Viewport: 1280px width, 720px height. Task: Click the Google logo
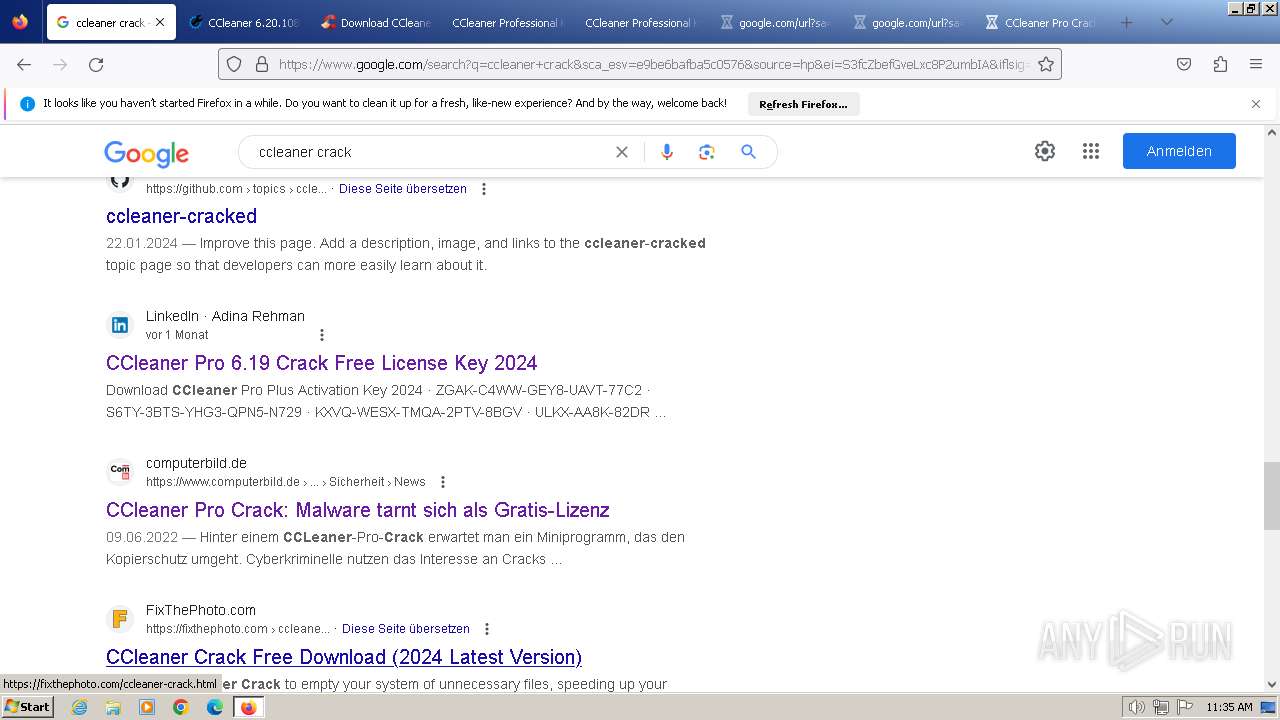tap(146, 153)
